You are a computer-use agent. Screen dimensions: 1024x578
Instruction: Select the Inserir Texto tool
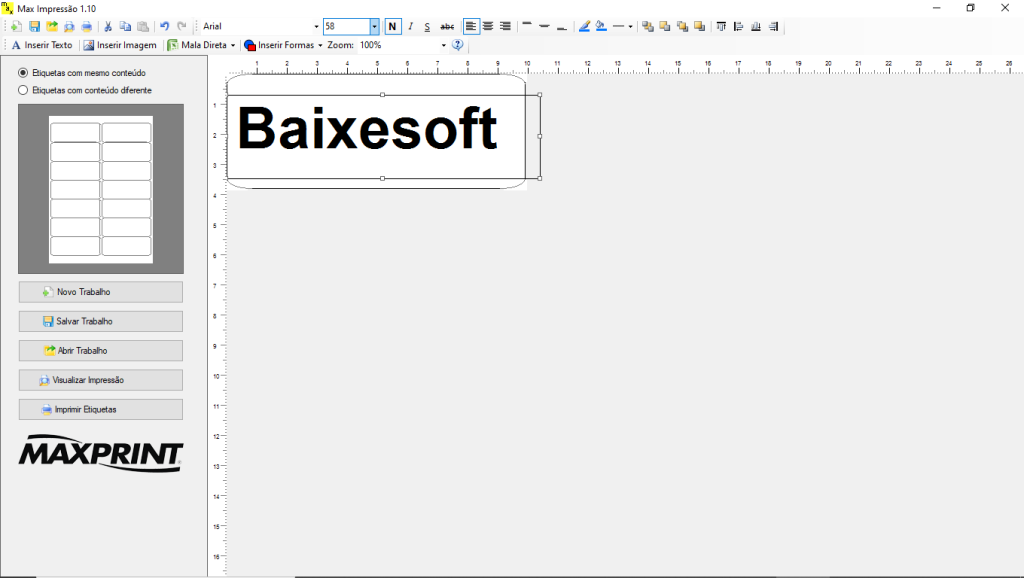[40, 45]
